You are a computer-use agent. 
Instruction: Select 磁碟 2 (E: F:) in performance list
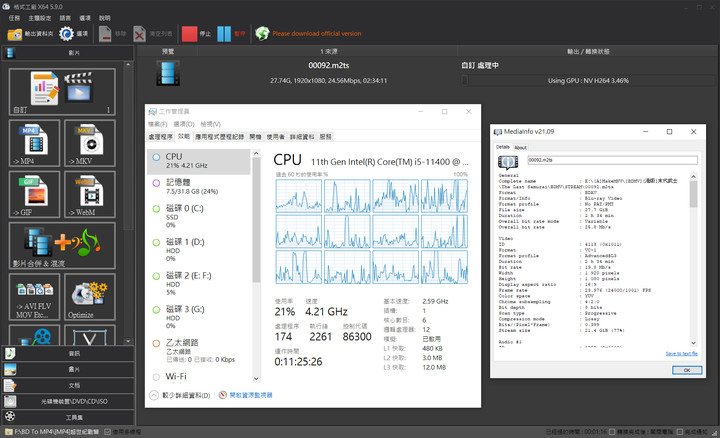(199, 283)
